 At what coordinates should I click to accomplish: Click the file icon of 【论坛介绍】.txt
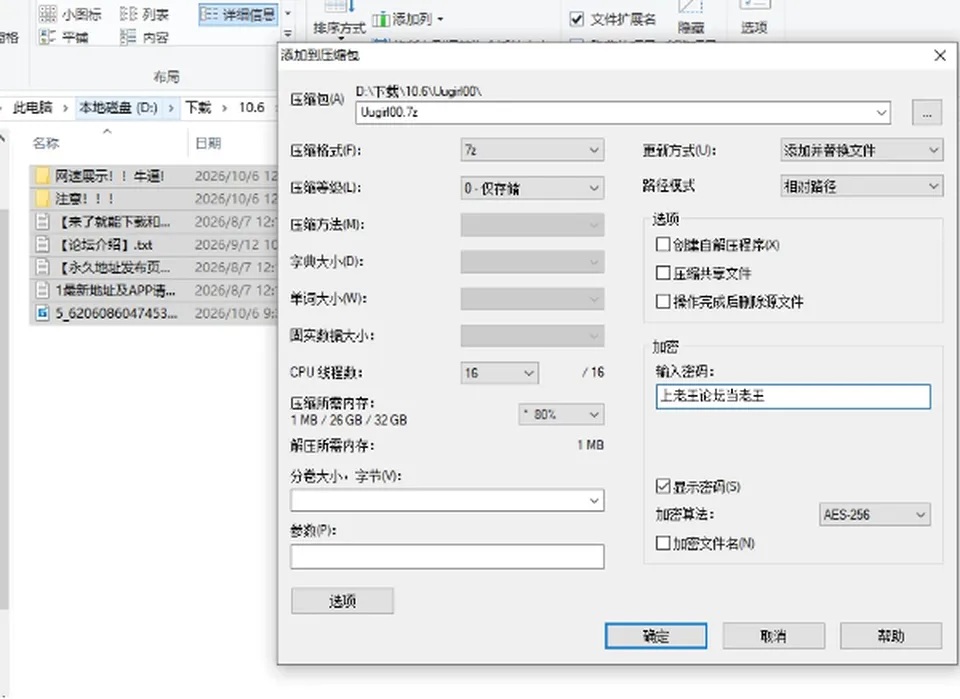pos(42,245)
